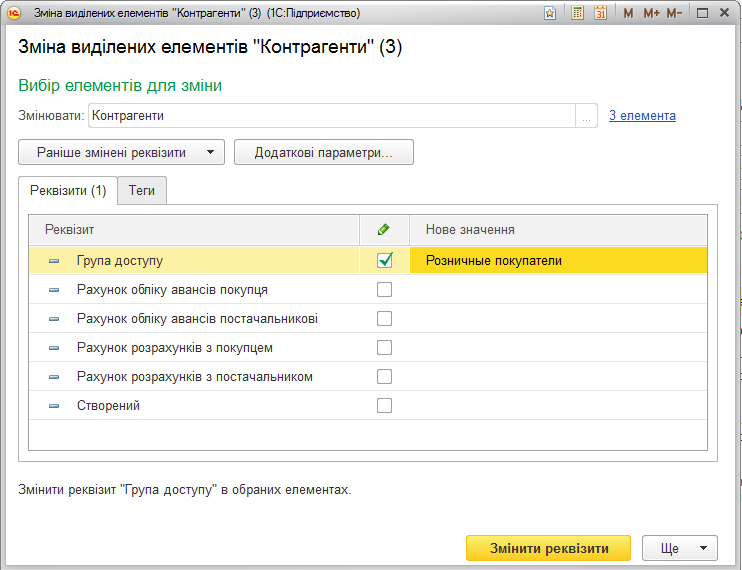Open Додаткові параметри... dialog
Viewport: 742px width, 570px height.
coord(324,152)
